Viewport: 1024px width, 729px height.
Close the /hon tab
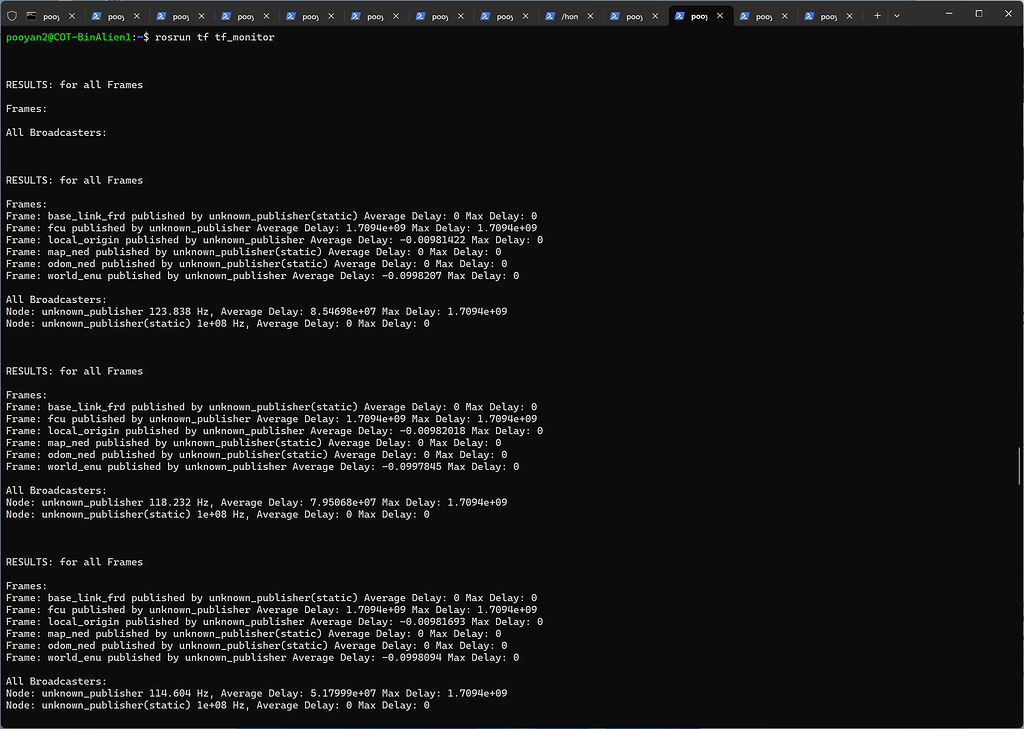(590, 16)
